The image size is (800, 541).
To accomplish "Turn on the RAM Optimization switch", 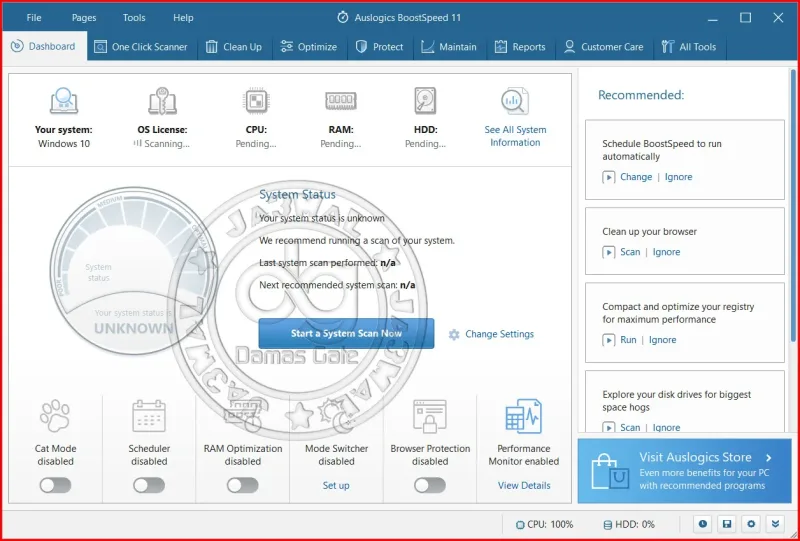I will 243,485.
